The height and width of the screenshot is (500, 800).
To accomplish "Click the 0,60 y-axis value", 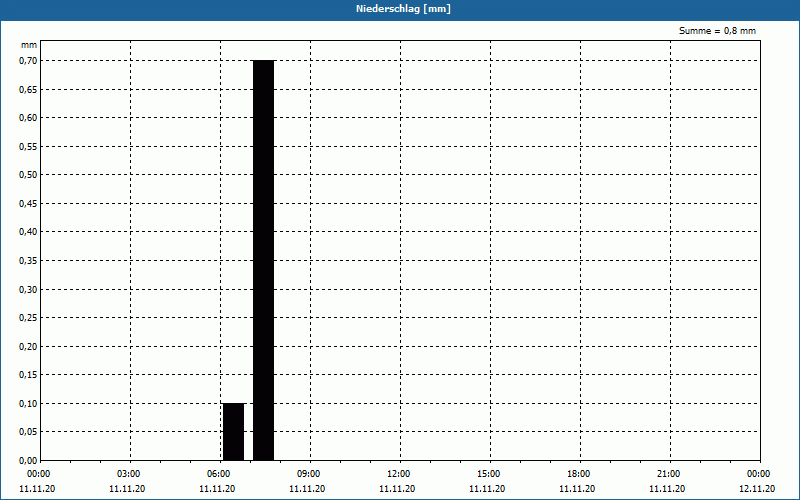I will coord(28,118).
